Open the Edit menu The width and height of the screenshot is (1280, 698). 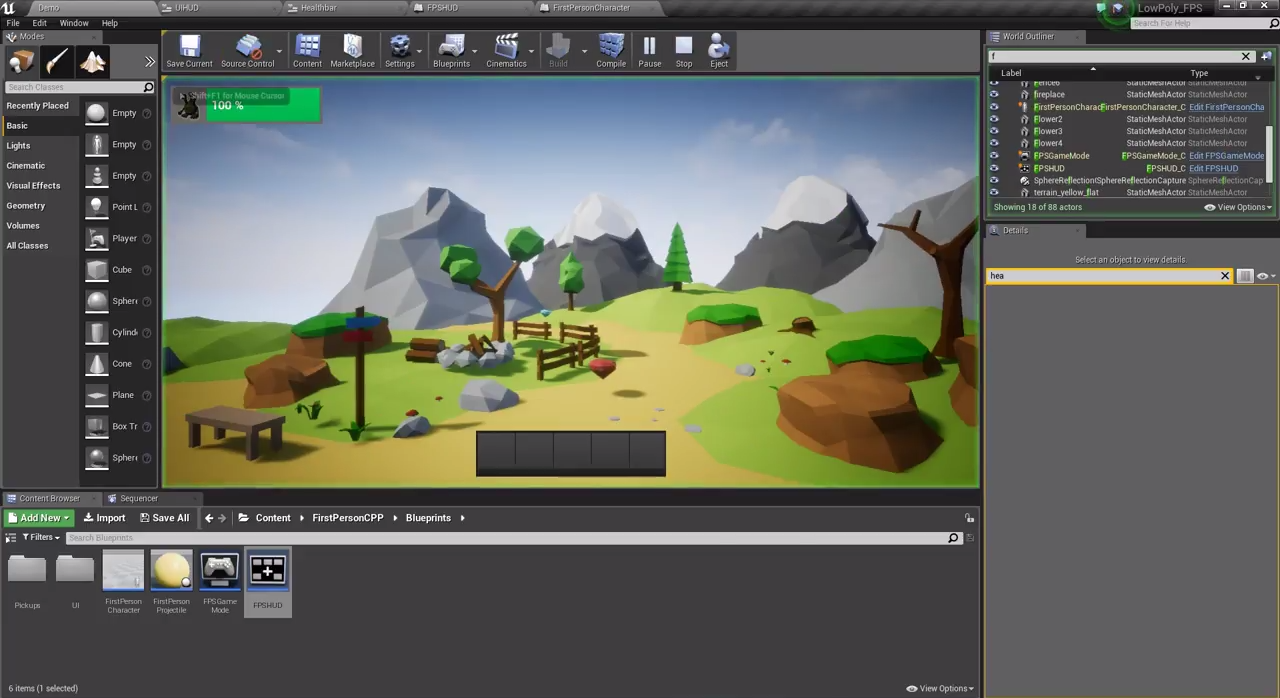pos(39,22)
